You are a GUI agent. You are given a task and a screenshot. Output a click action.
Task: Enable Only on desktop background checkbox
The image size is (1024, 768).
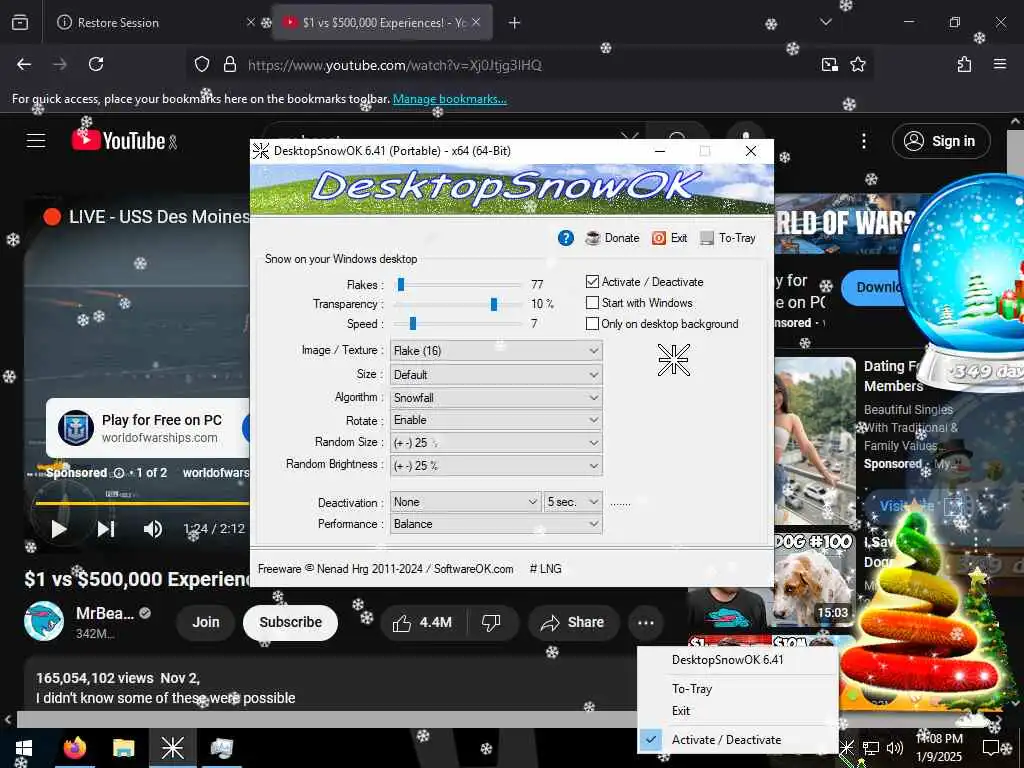(x=592, y=323)
